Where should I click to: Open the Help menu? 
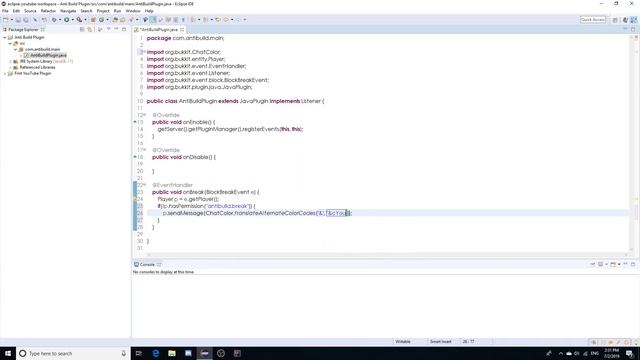pyautogui.click(x=149, y=11)
